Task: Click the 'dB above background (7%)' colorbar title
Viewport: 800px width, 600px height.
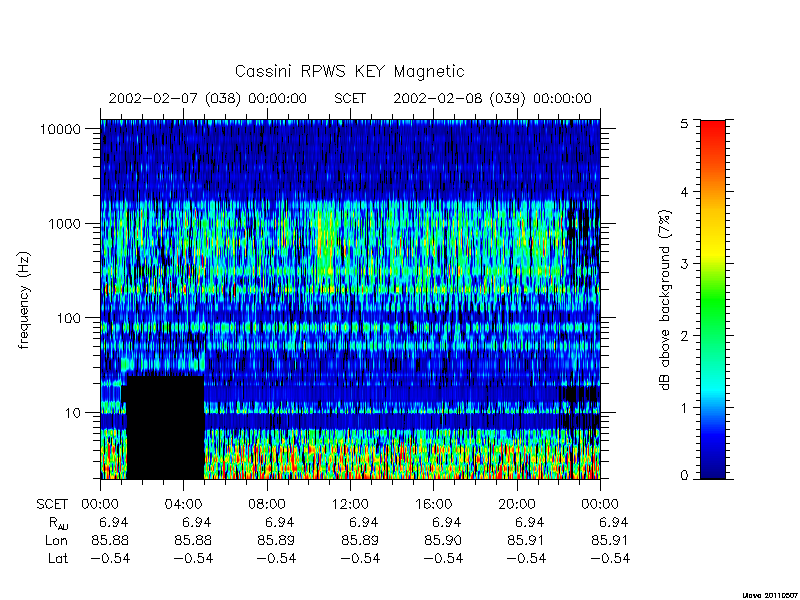Action: coord(665,300)
